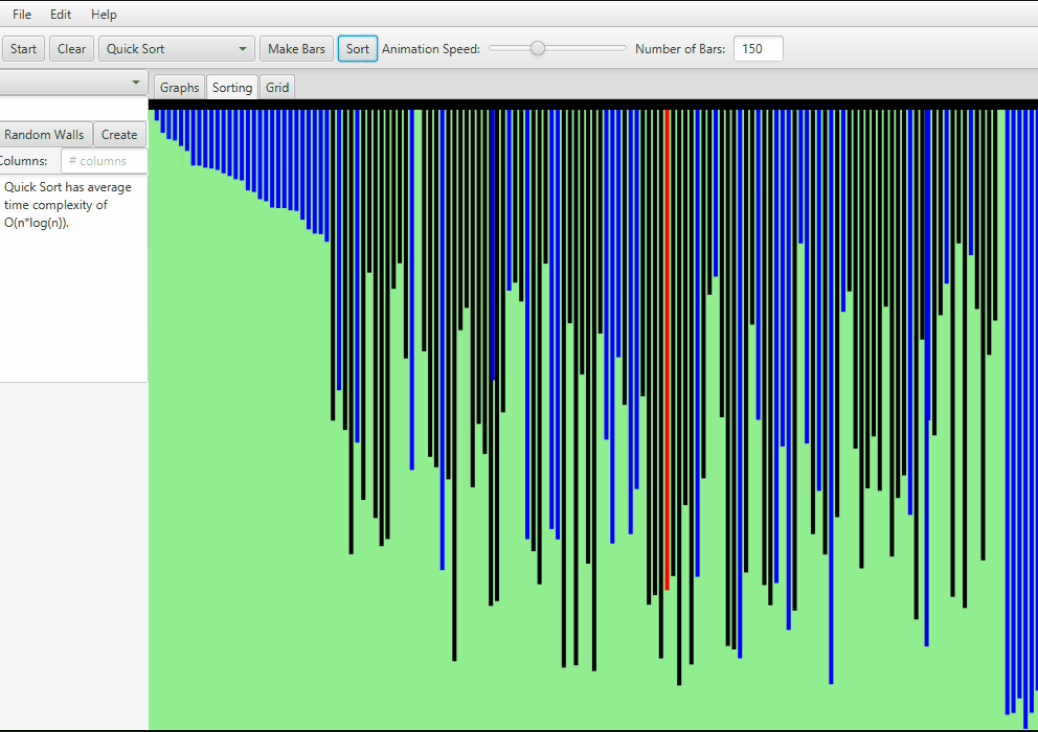Click the Make Bars button
The width and height of the screenshot is (1038, 732).
[x=297, y=49]
